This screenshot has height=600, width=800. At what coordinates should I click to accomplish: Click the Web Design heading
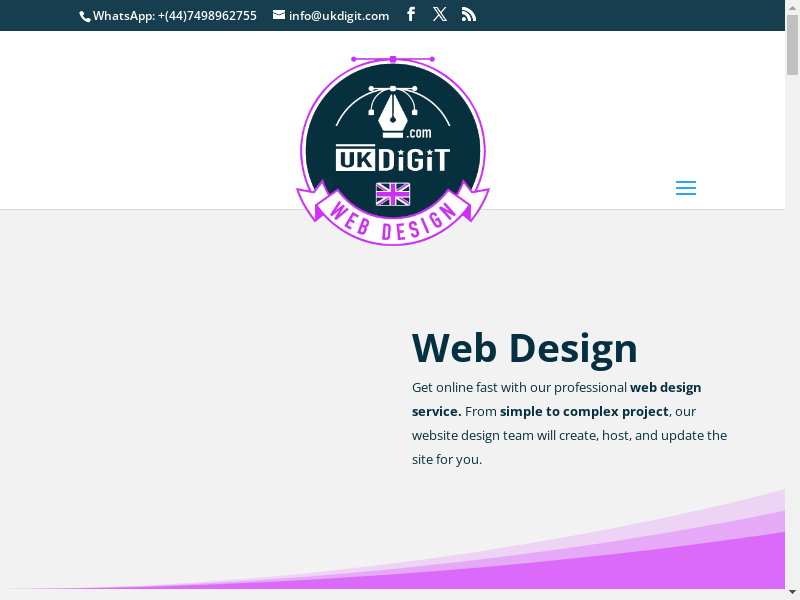[x=524, y=347]
